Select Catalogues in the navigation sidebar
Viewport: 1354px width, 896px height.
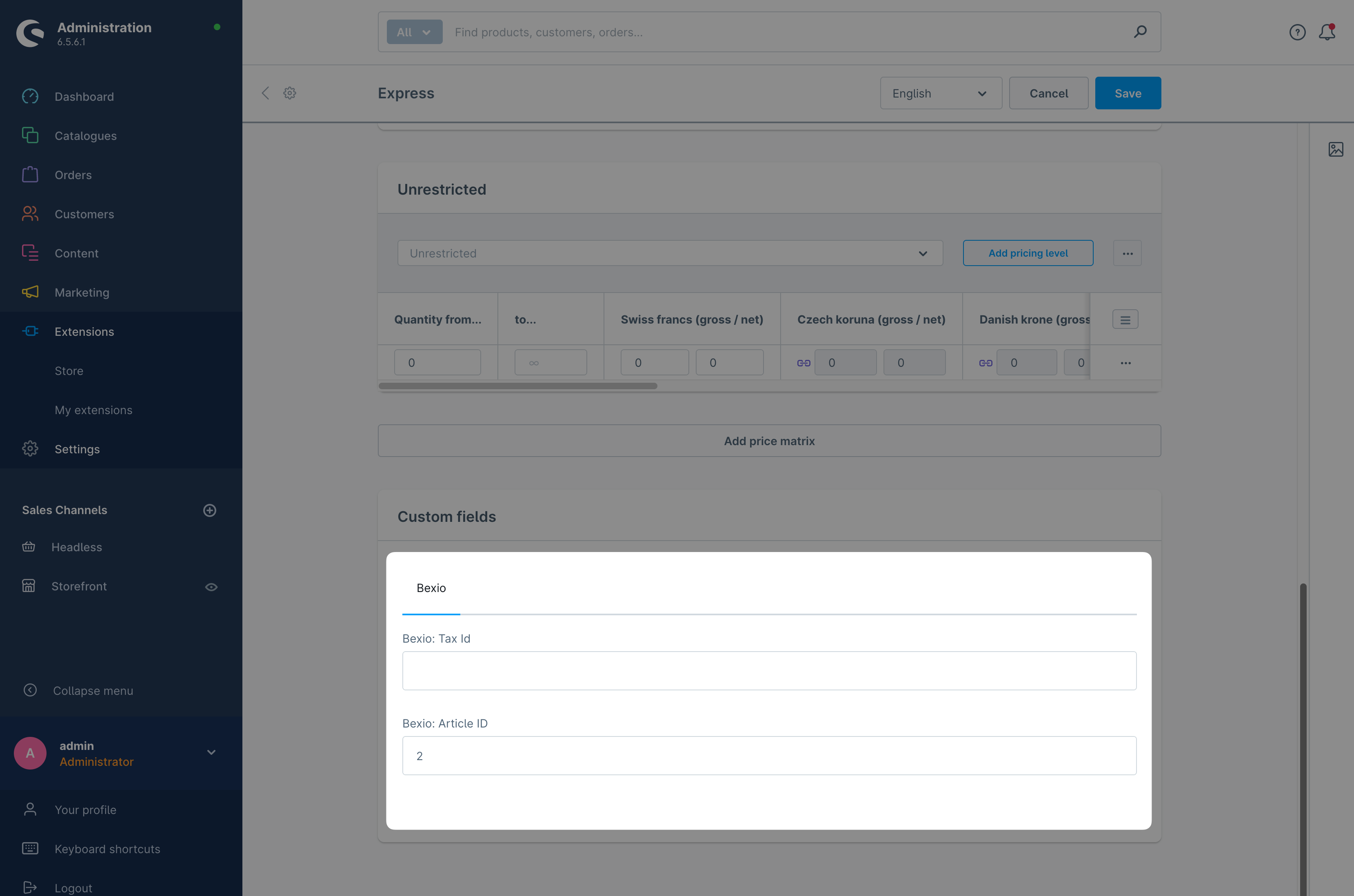[85, 135]
